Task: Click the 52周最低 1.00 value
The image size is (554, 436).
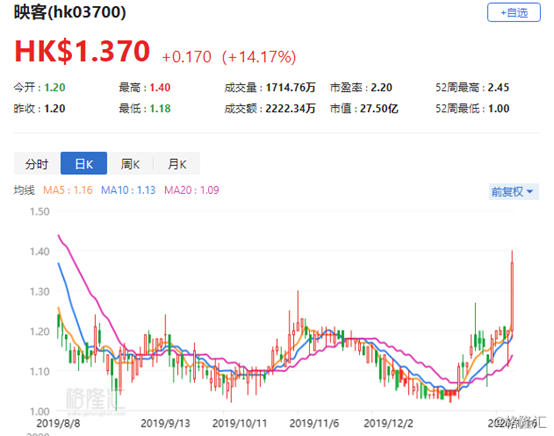Action: click(472, 108)
